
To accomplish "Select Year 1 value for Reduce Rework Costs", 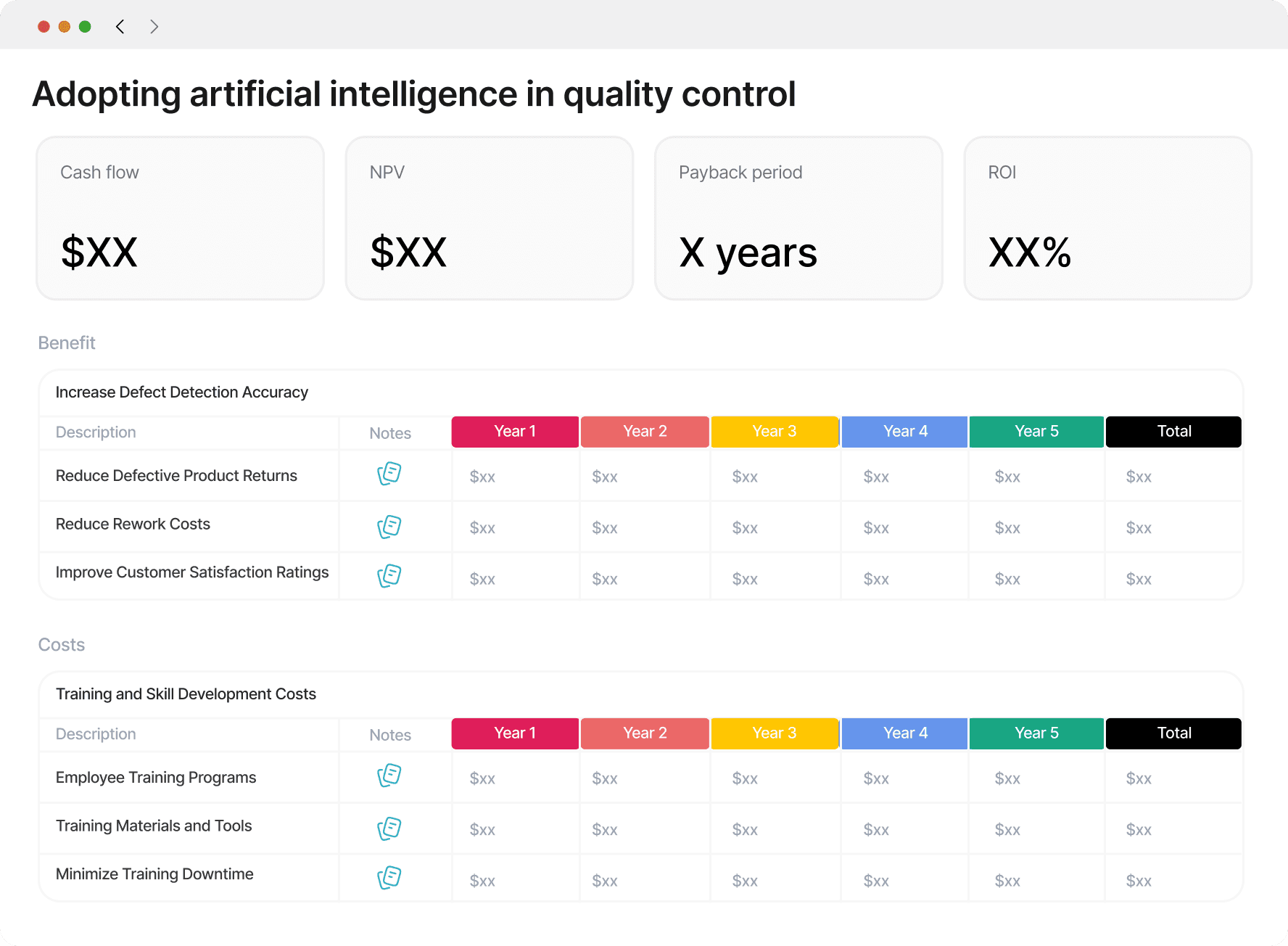I will click(x=483, y=528).
